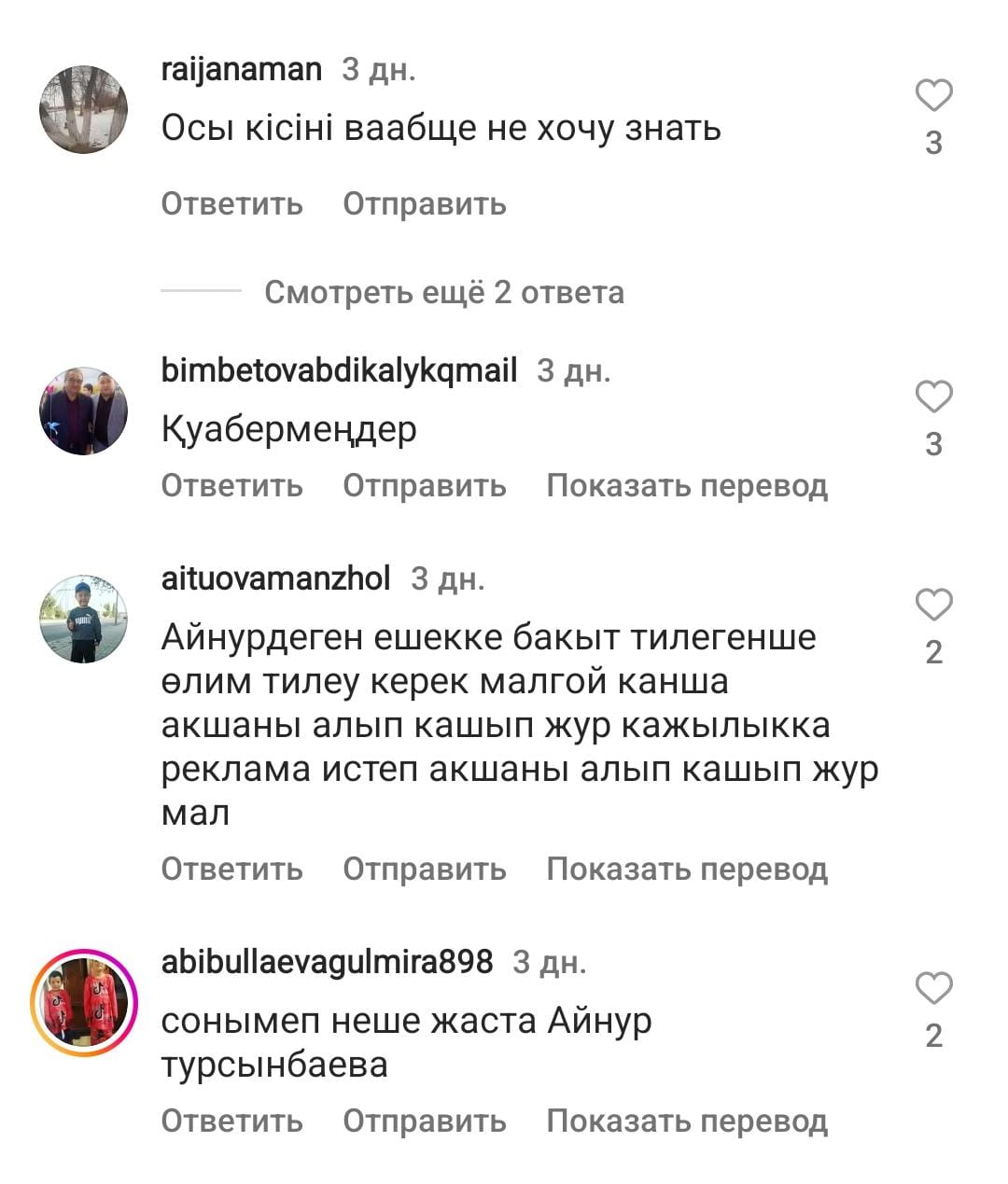This screenshot has height=1184, width=1008.
Task: Expand 'Смотреть ещё 2 ответа' replies
Action: point(444,292)
